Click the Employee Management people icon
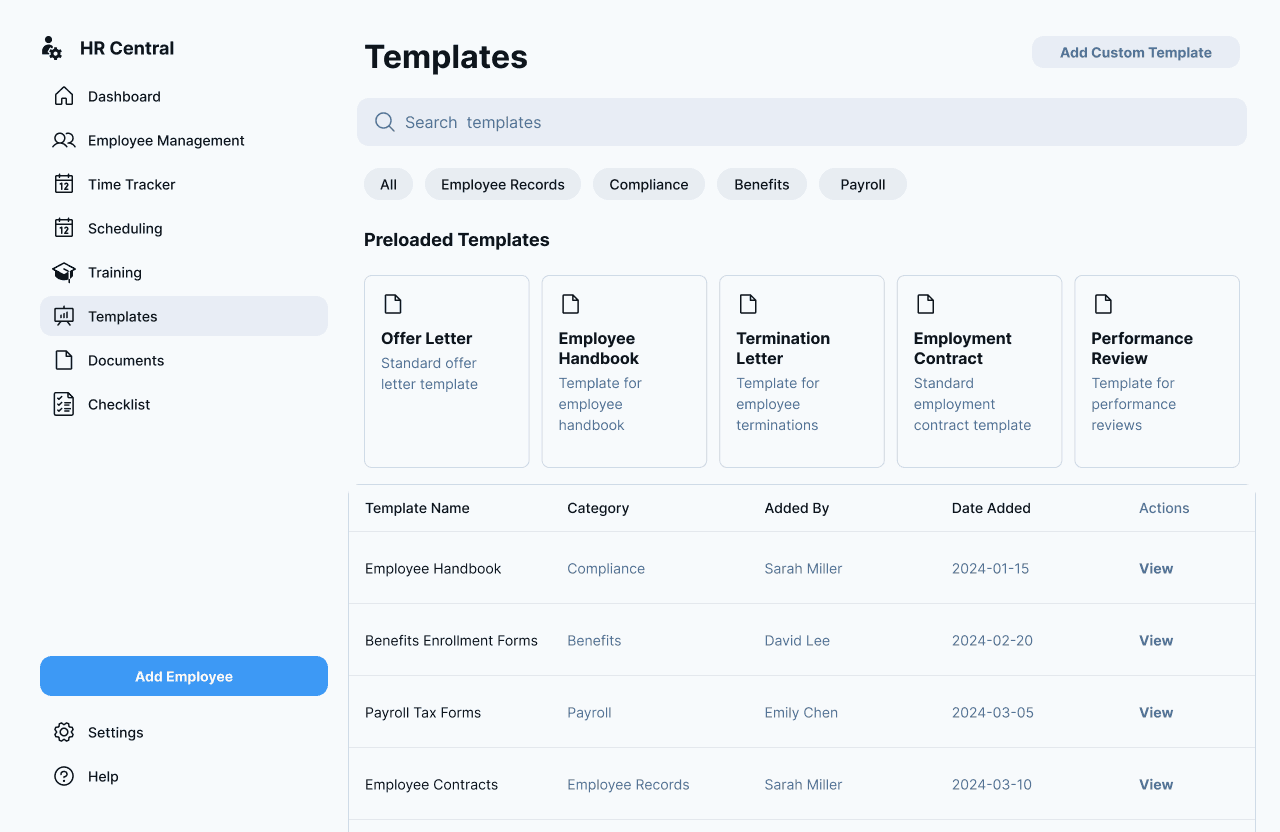Viewport: 1280px width, 832px height. [64, 140]
